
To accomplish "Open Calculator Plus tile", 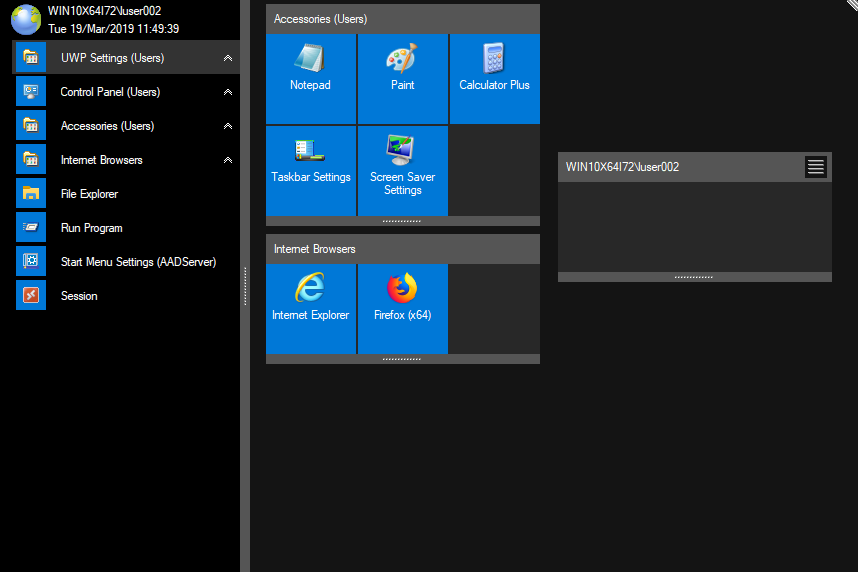I will pyautogui.click(x=494, y=78).
